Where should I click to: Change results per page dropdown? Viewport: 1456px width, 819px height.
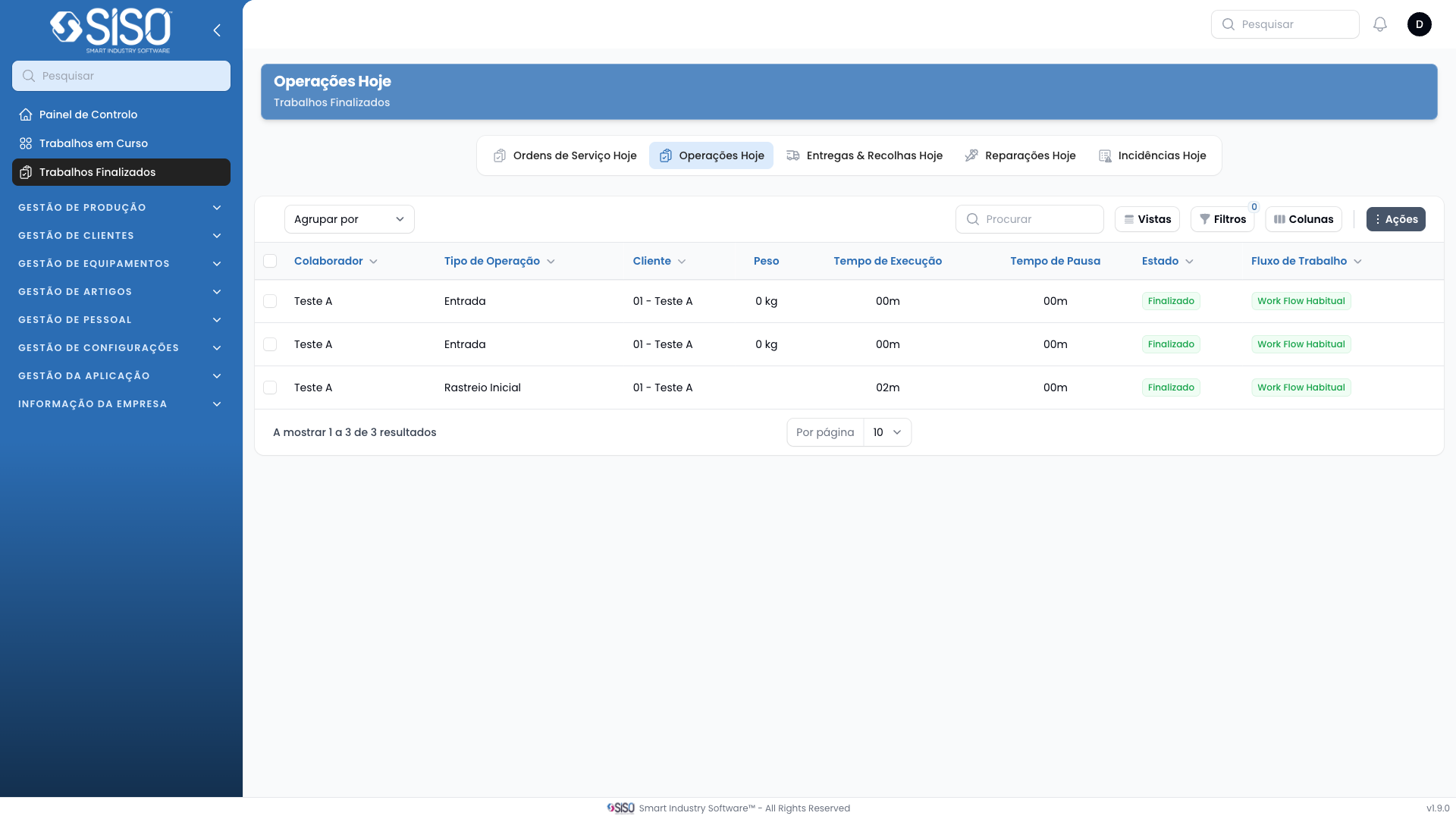886,432
